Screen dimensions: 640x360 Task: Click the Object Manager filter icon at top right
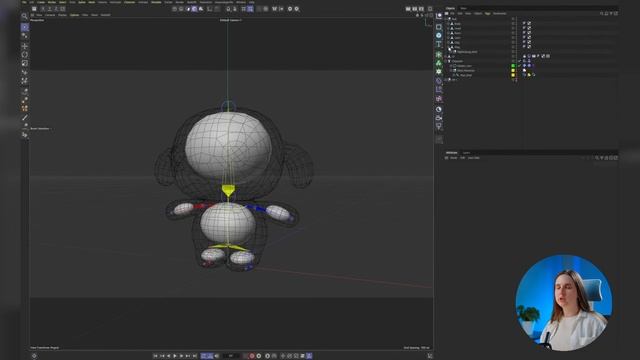click(611, 13)
